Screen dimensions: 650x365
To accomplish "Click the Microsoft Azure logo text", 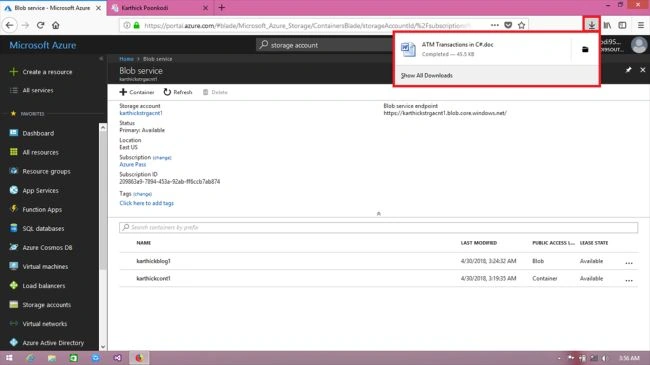I will click(x=43, y=45).
